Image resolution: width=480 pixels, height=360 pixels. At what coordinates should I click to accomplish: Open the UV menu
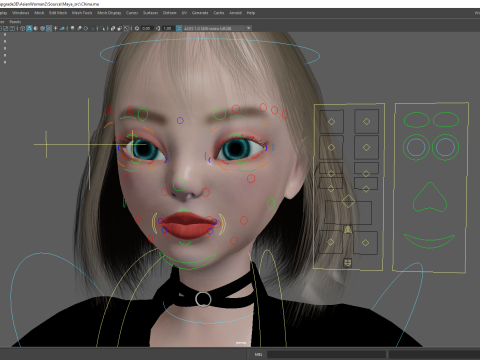click(184, 13)
